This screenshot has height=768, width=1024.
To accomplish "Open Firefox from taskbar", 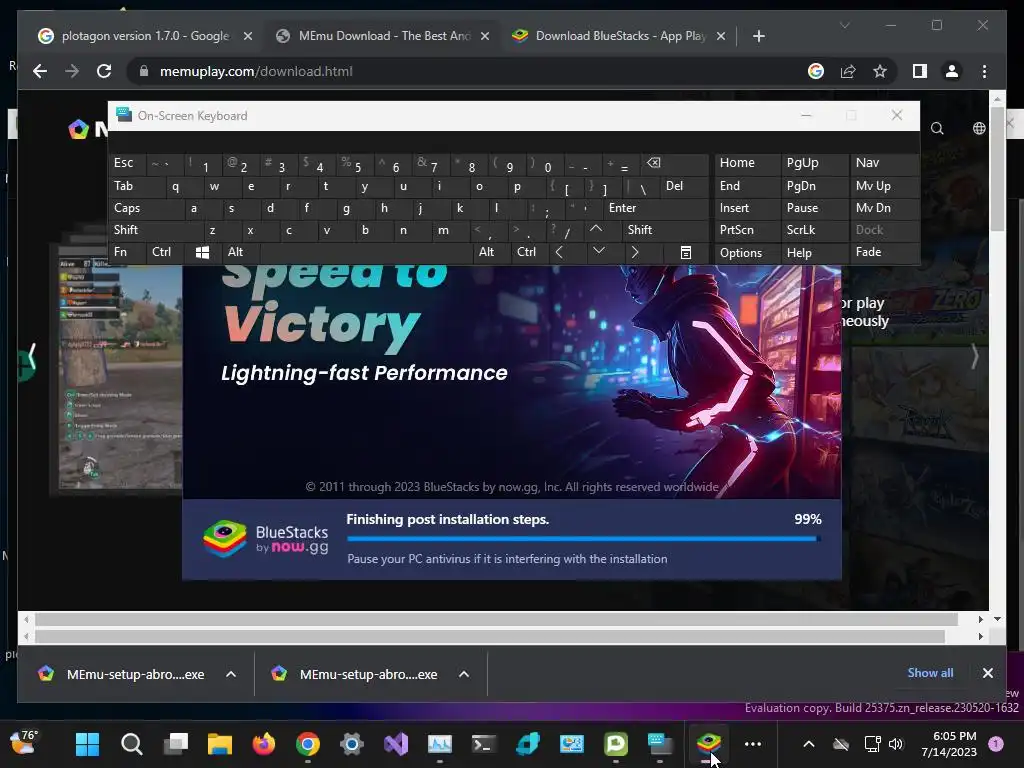I will coord(264,744).
